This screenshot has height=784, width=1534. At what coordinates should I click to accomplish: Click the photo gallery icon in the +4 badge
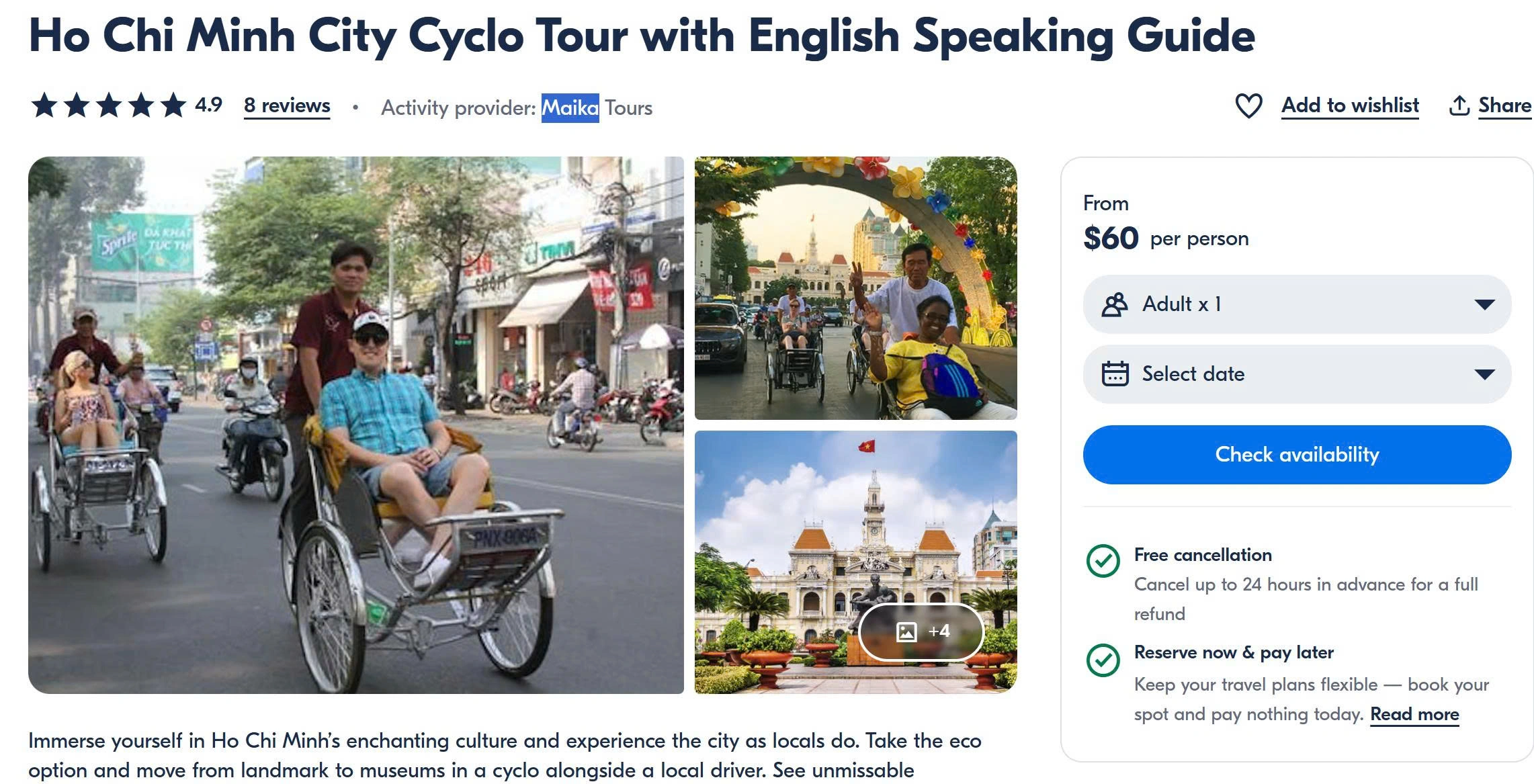coord(906,632)
